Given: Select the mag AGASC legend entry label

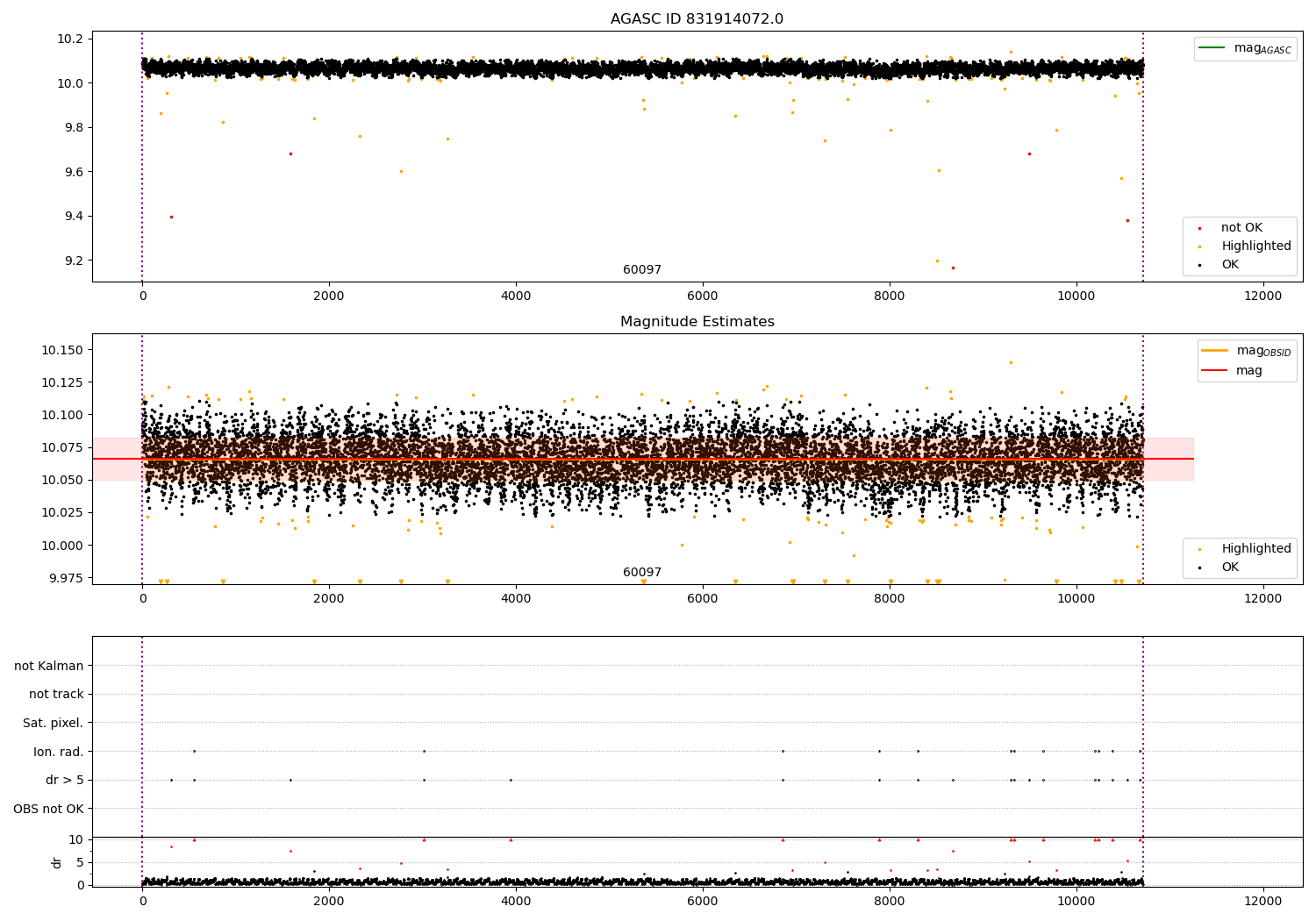Looking at the screenshot, I should [1262, 49].
